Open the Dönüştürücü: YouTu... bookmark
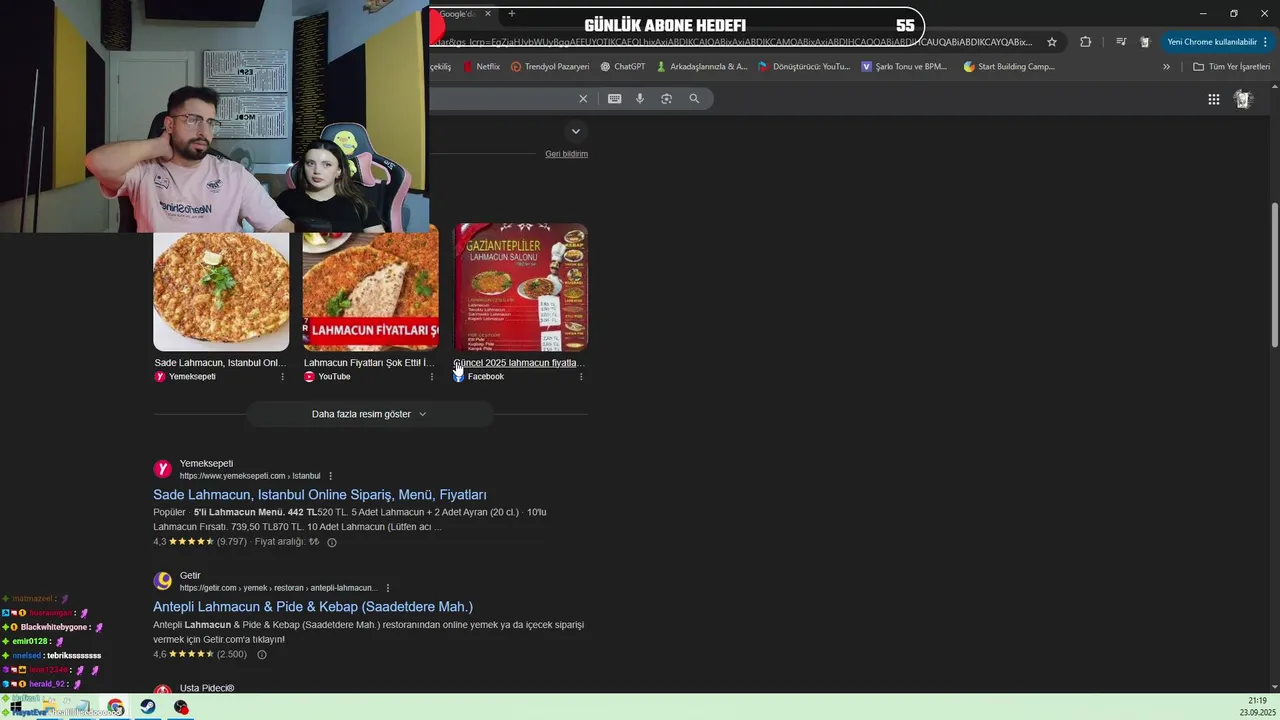 804,67
